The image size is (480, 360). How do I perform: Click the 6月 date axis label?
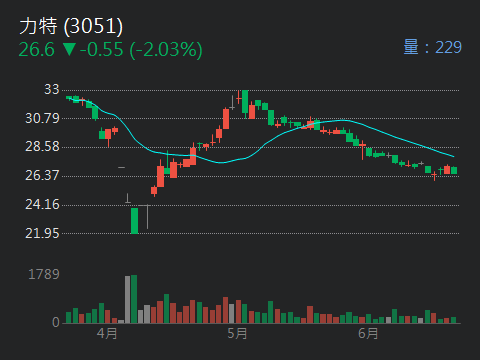(368, 333)
